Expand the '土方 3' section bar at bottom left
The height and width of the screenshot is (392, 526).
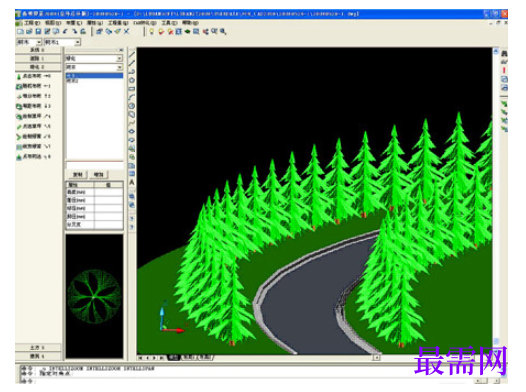[38, 347]
